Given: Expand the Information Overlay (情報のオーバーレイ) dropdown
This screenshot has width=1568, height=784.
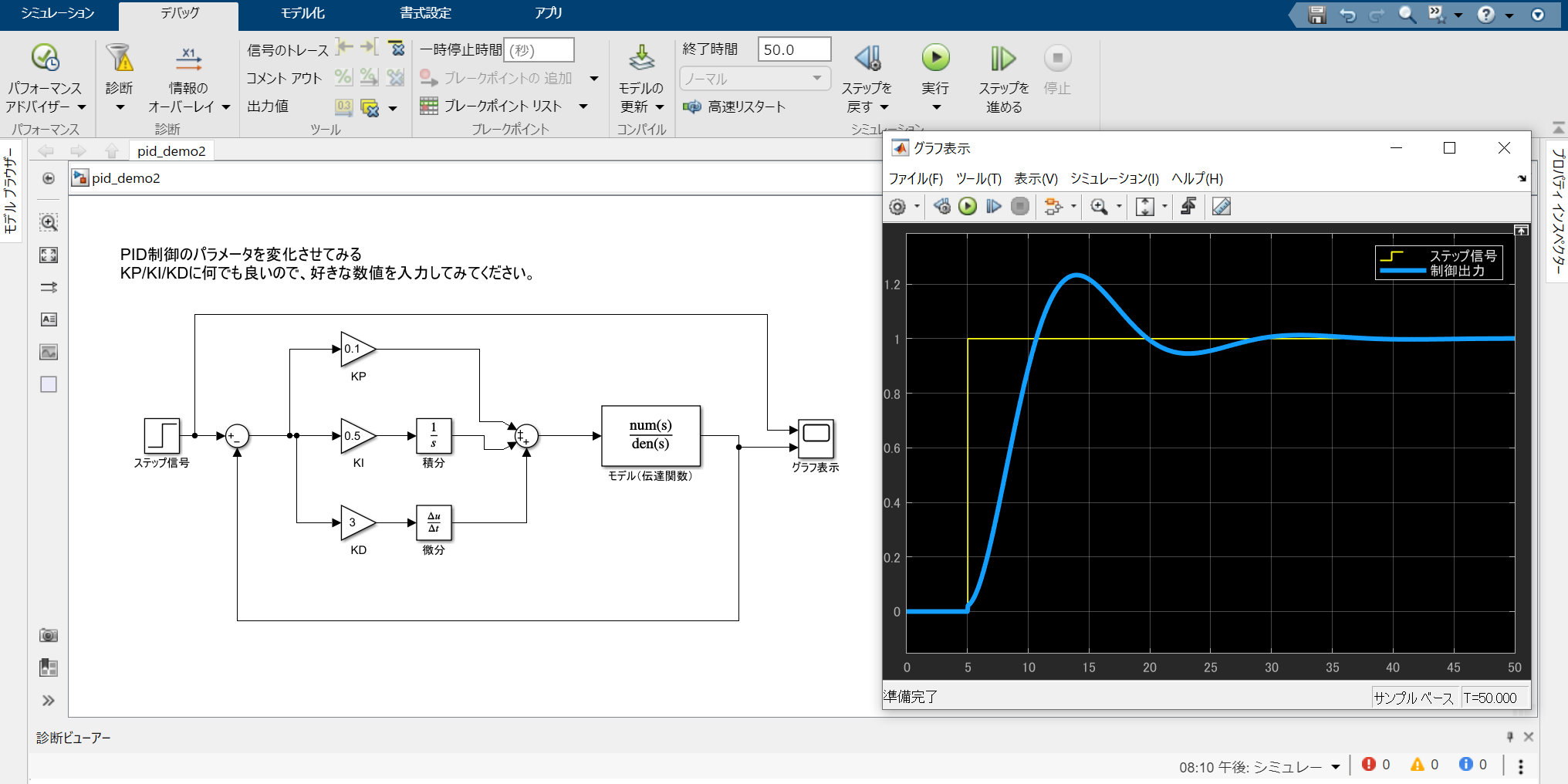Looking at the screenshot, I should pyautogui.click(x=226, y=107).
